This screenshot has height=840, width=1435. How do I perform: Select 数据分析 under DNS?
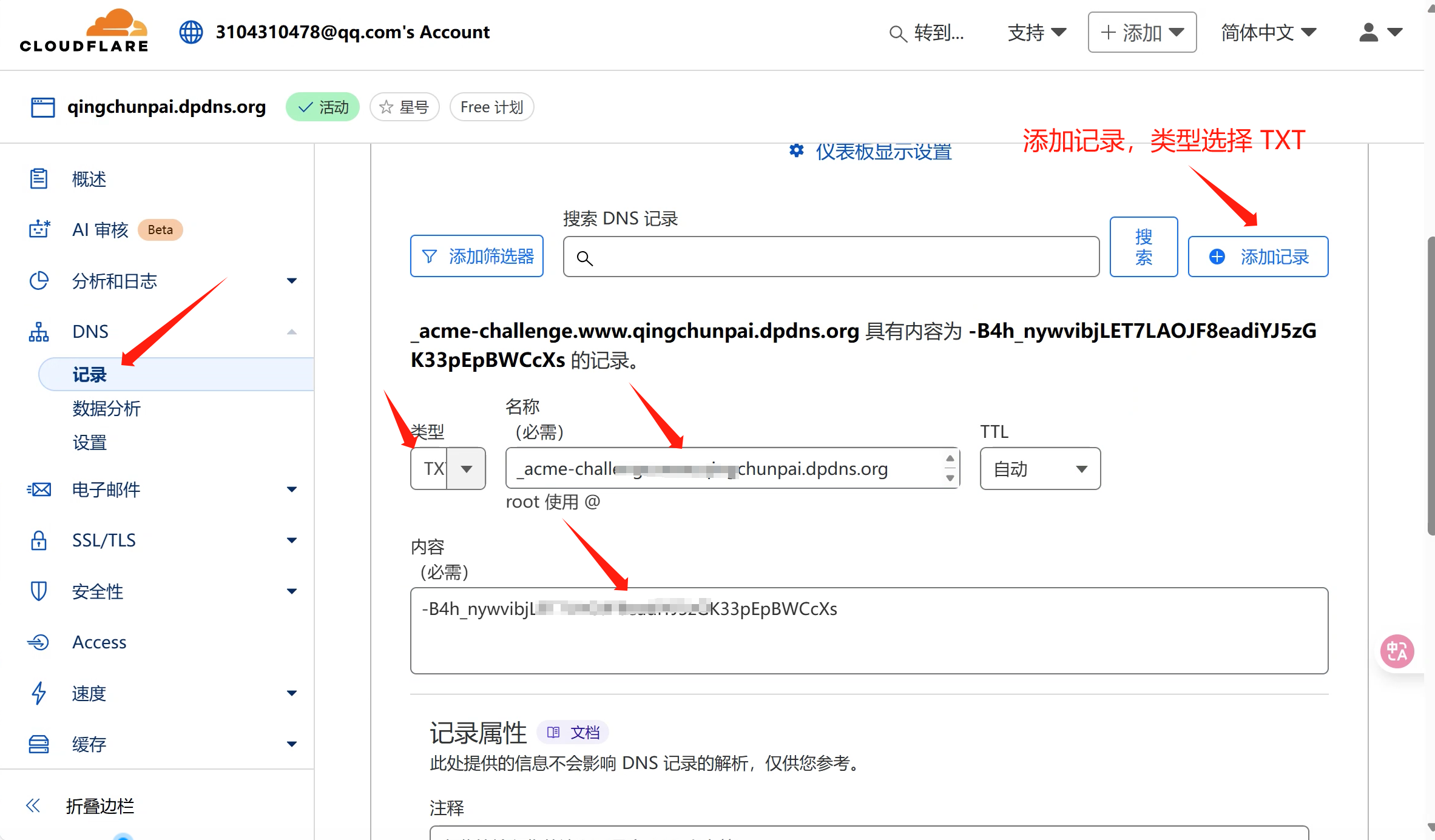pyautogui.click(x=106, y=408)
